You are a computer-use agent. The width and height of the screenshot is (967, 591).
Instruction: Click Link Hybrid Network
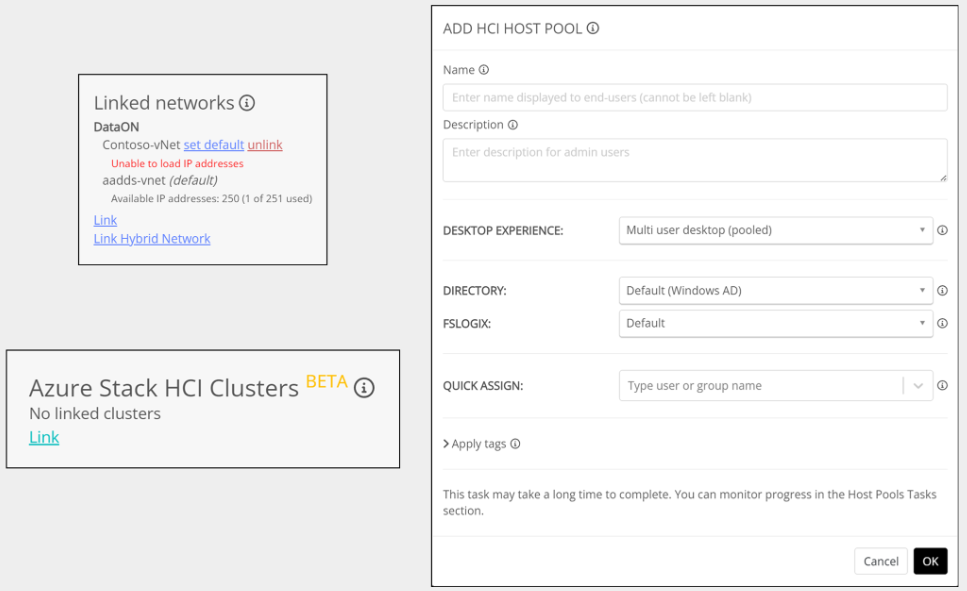[152, 239]
